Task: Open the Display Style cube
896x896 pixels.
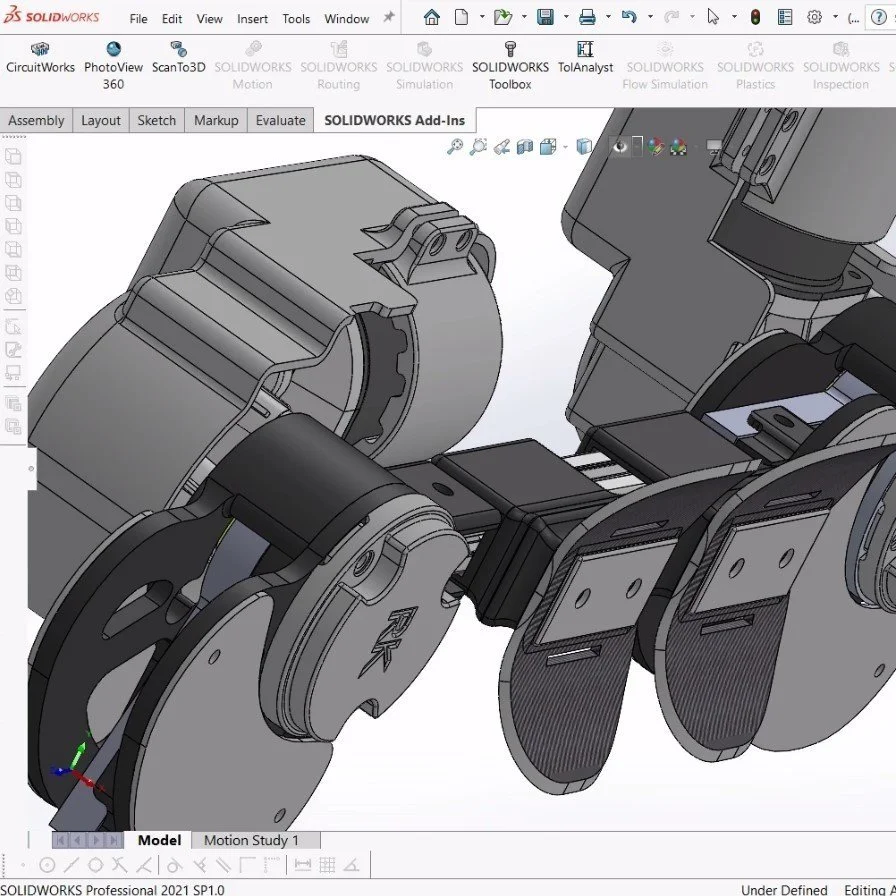Action: click(584, 147)
